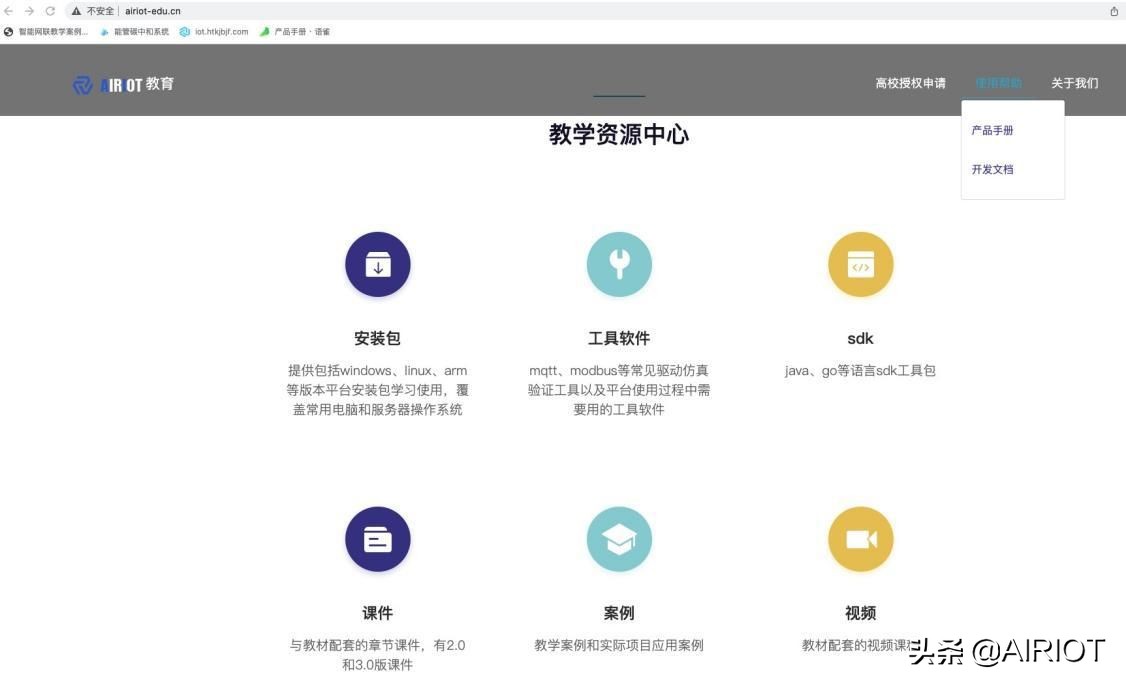
Task: Click the 案例 graduation cap icon
Action: pos(618,538)
